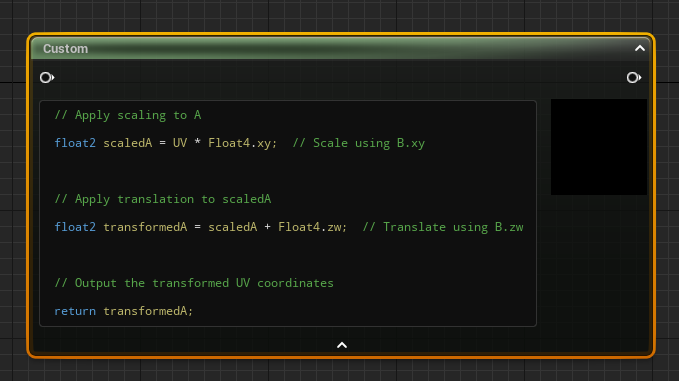Click the Custom node's input pin

[x=47, y=77]
